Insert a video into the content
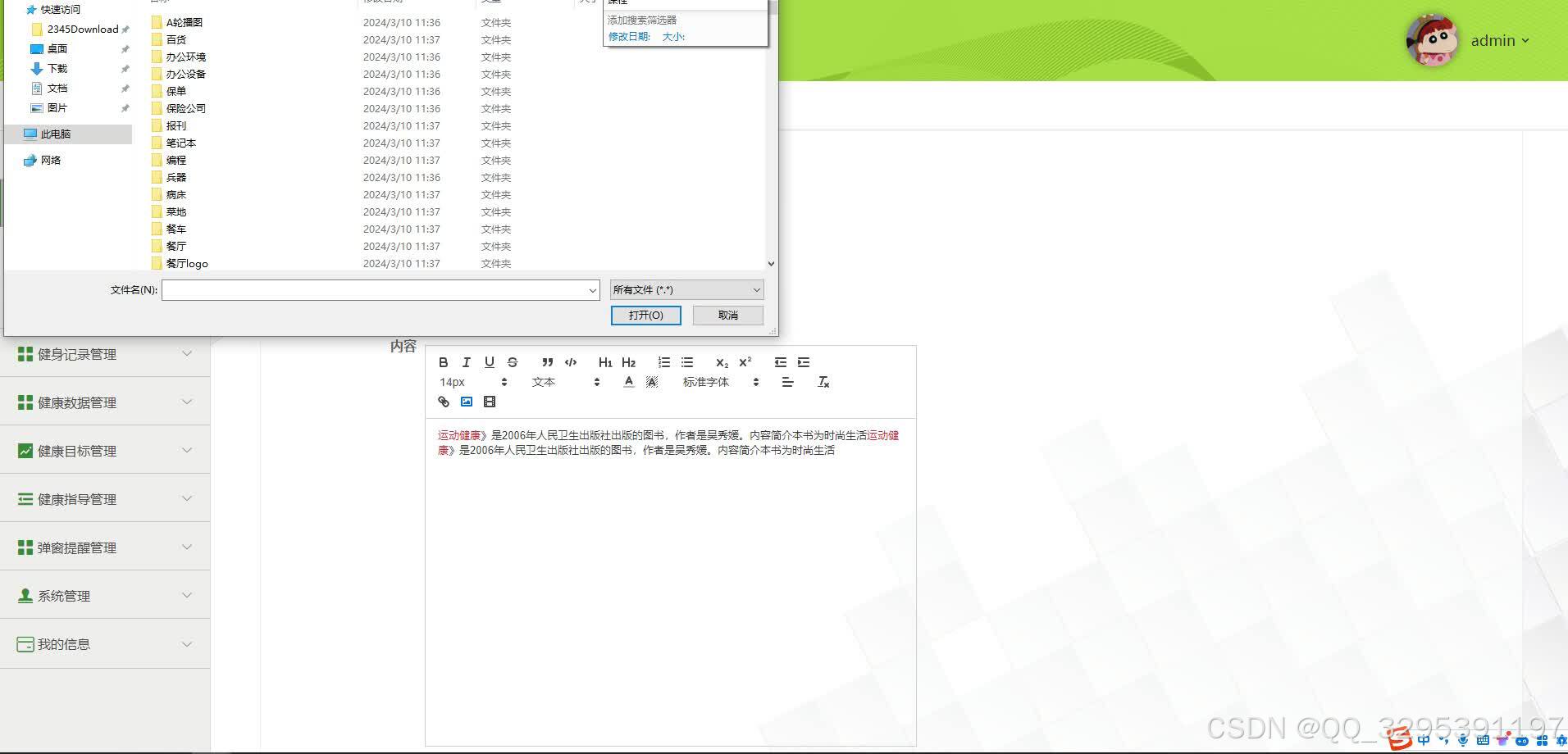 [x=490, y=402]
